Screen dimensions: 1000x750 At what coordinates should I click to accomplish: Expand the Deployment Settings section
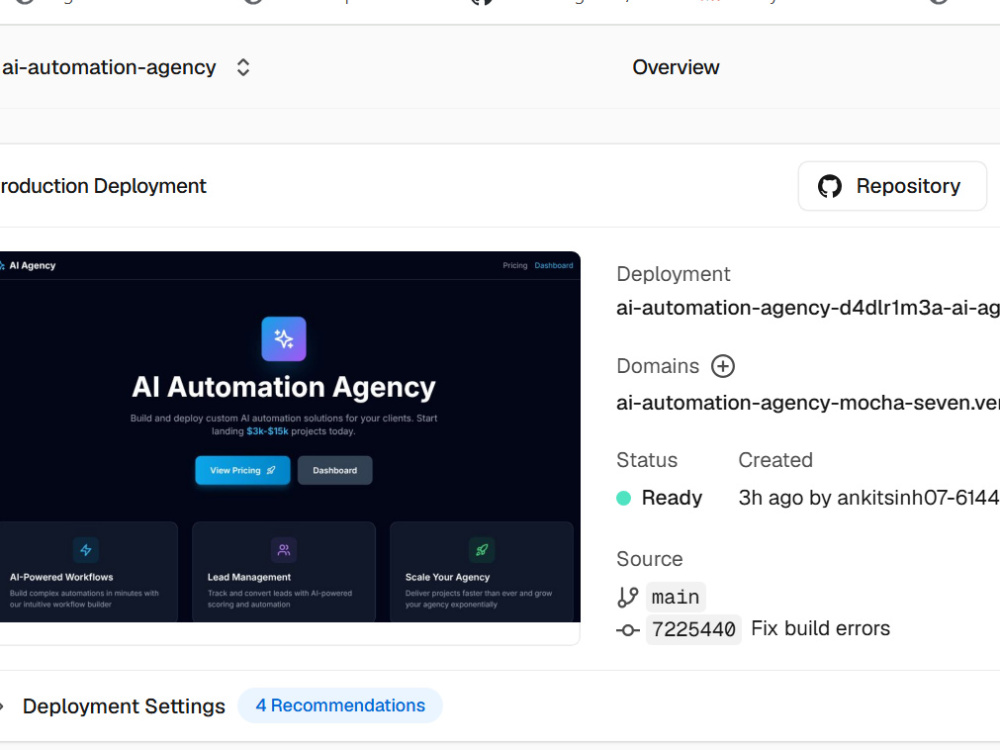(x=124, y=706)
